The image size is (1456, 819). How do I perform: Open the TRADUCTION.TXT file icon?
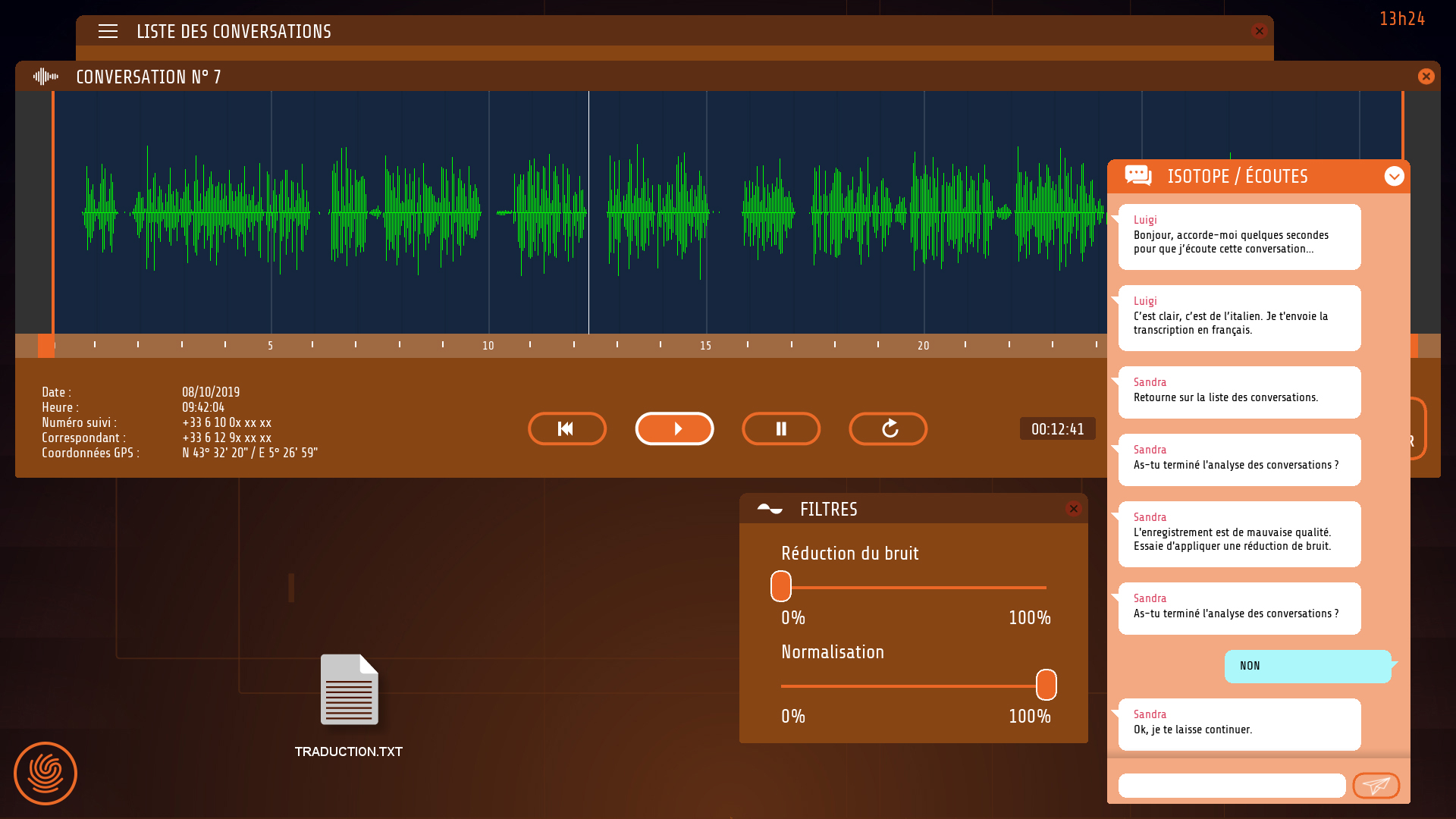click(x=349, y=690)
